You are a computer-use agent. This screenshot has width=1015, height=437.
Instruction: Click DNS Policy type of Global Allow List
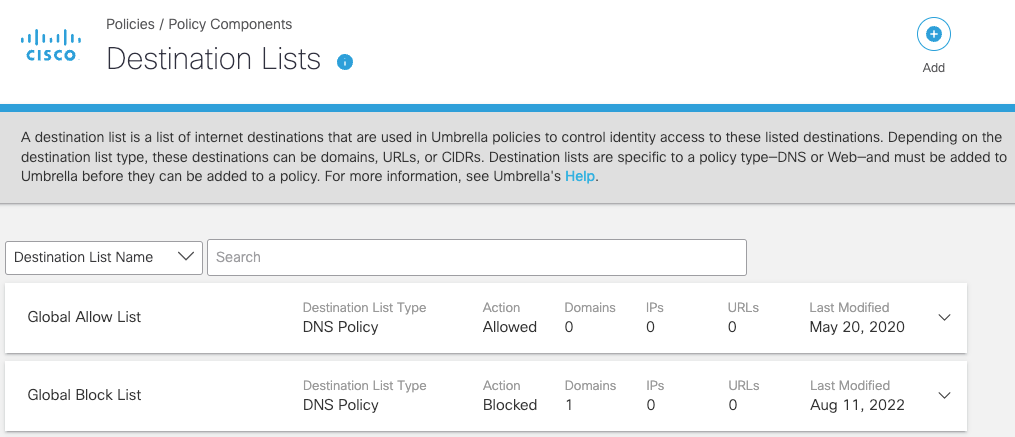(341, 327)
